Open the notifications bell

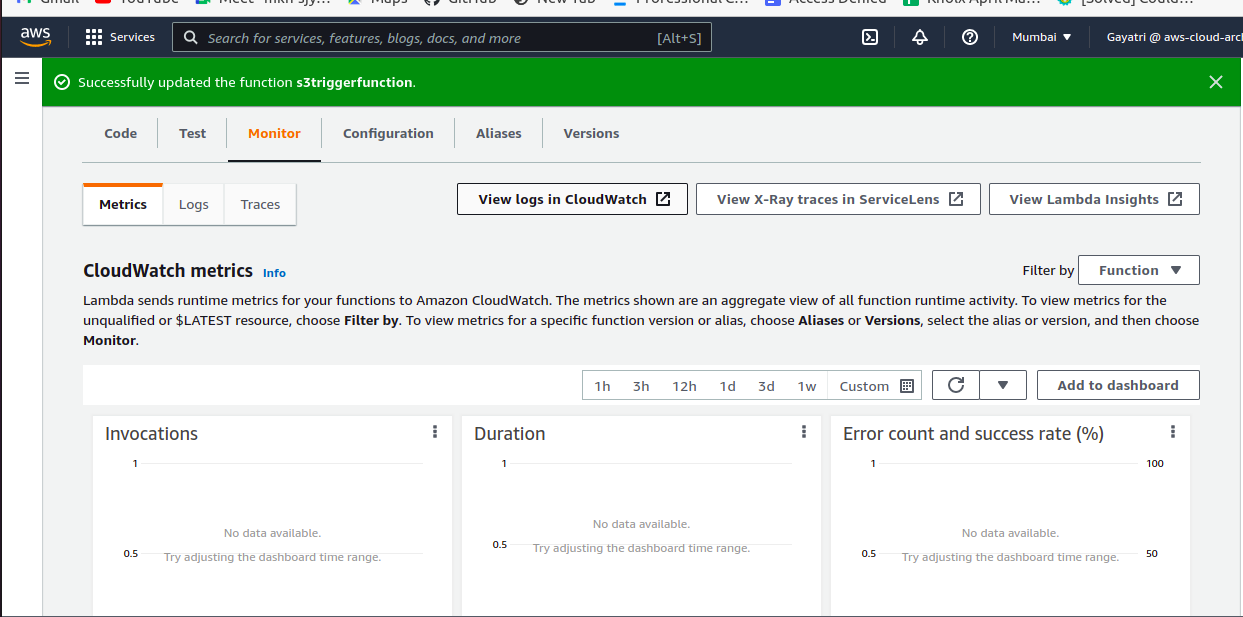(x=920, y=37)
